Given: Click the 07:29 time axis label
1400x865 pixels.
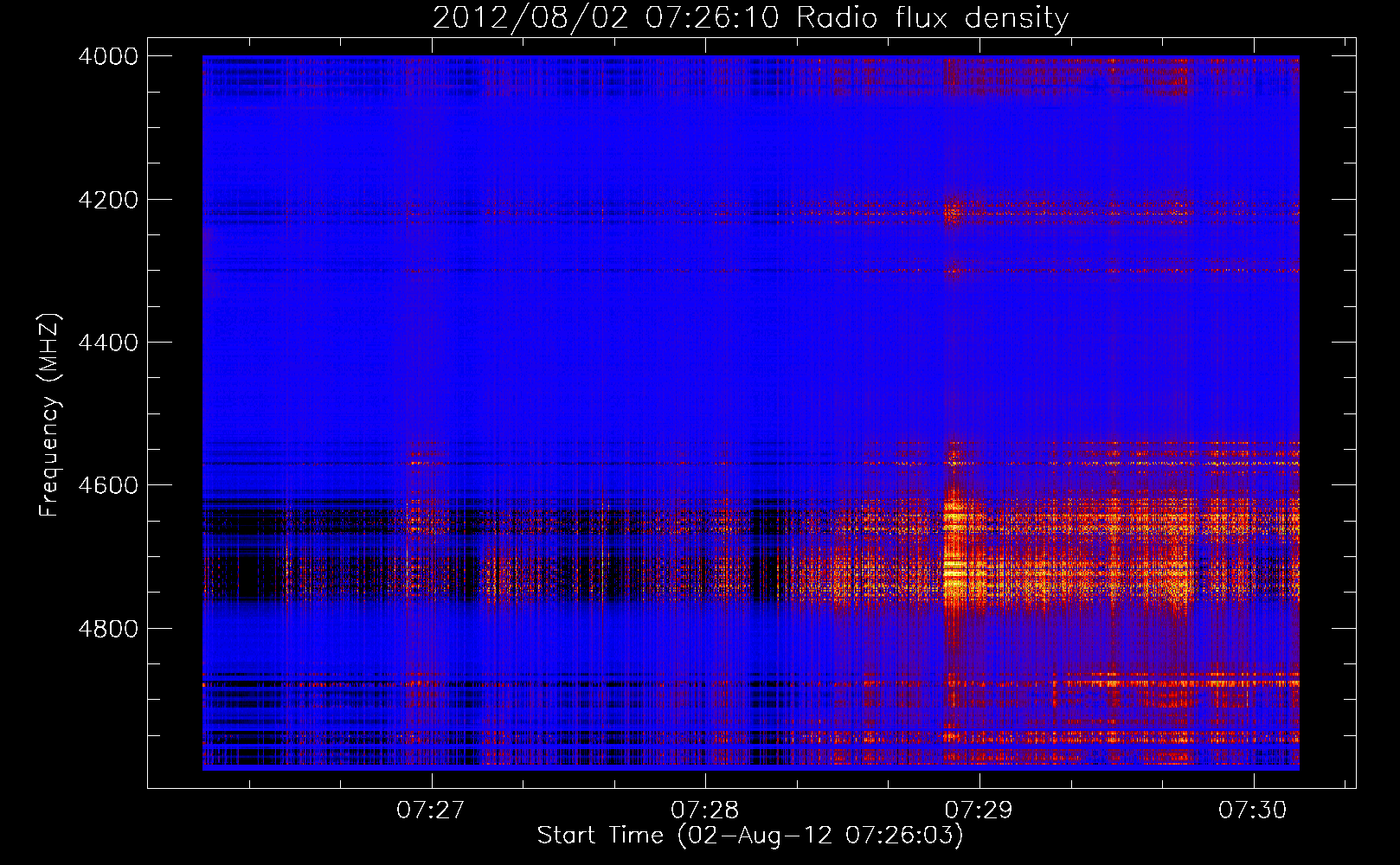Looking at the screenshot, I should click(x=979, y=810).
